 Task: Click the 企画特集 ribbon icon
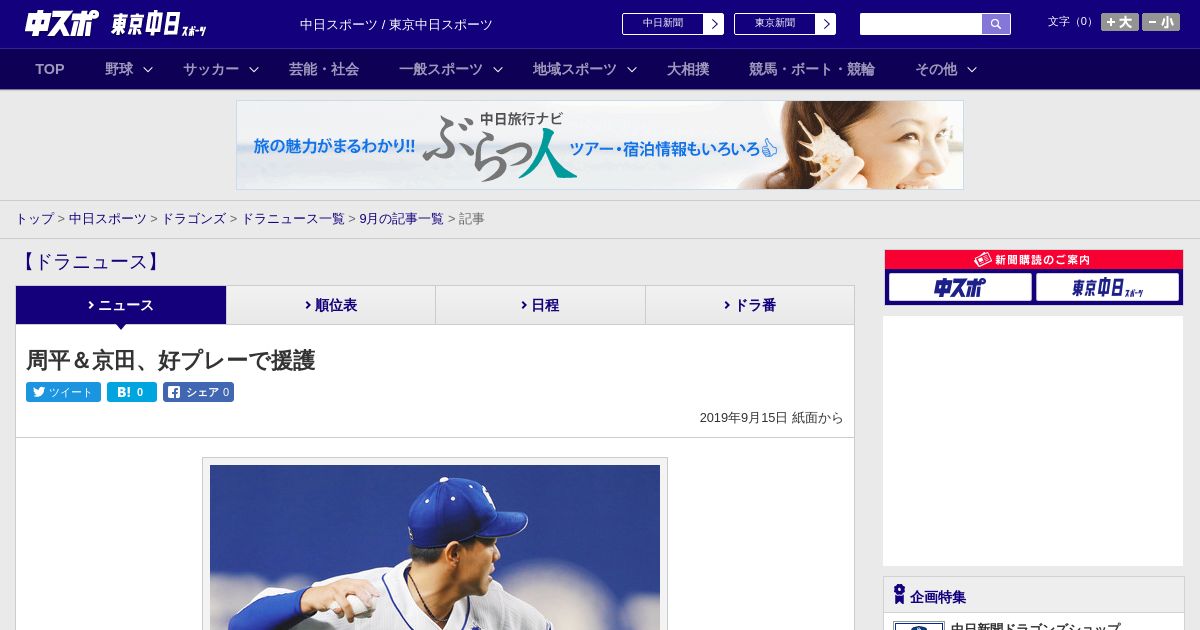click(x=899, y=595)
